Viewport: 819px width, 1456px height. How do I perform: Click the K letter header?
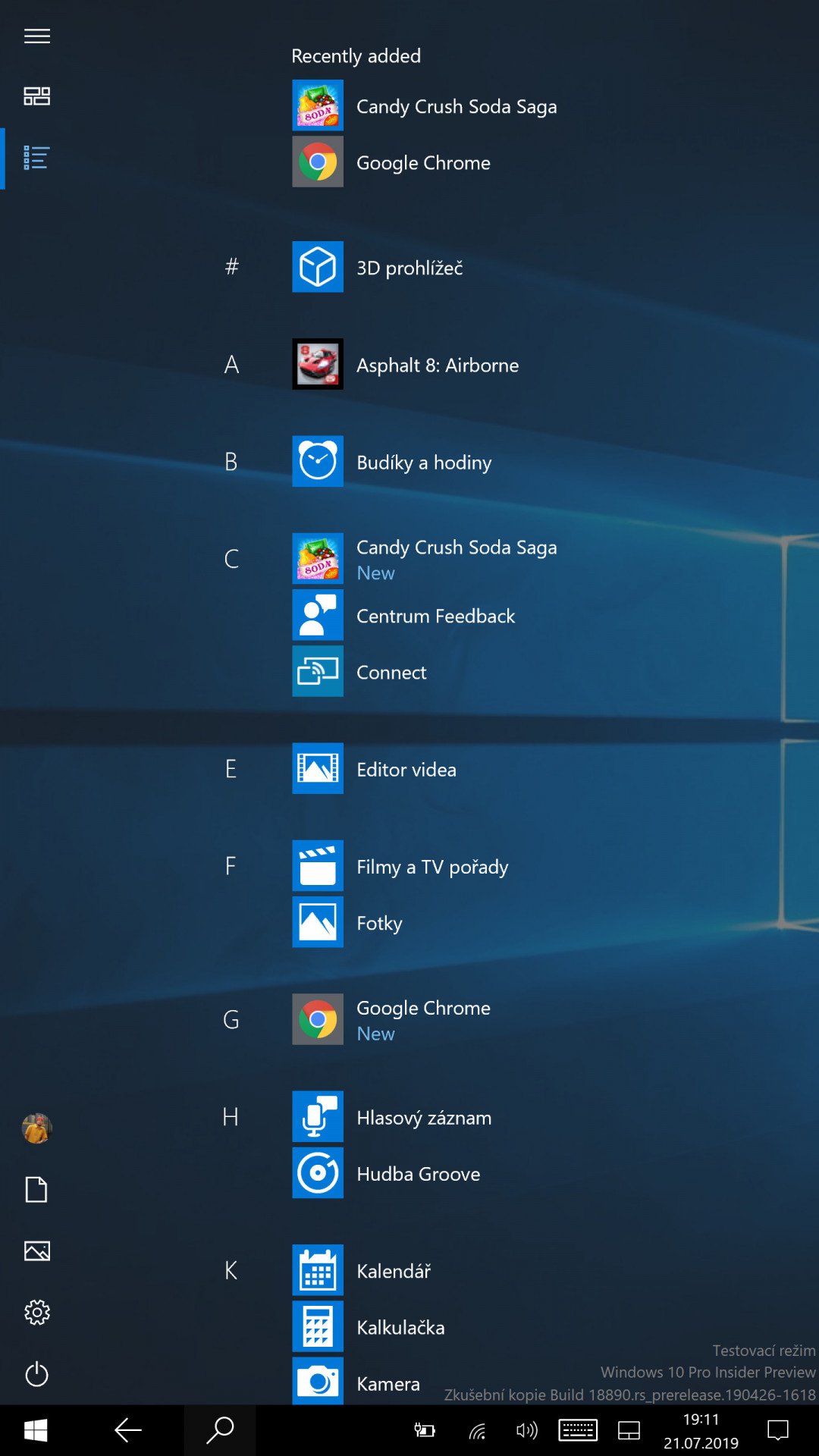coord(231,1270)
